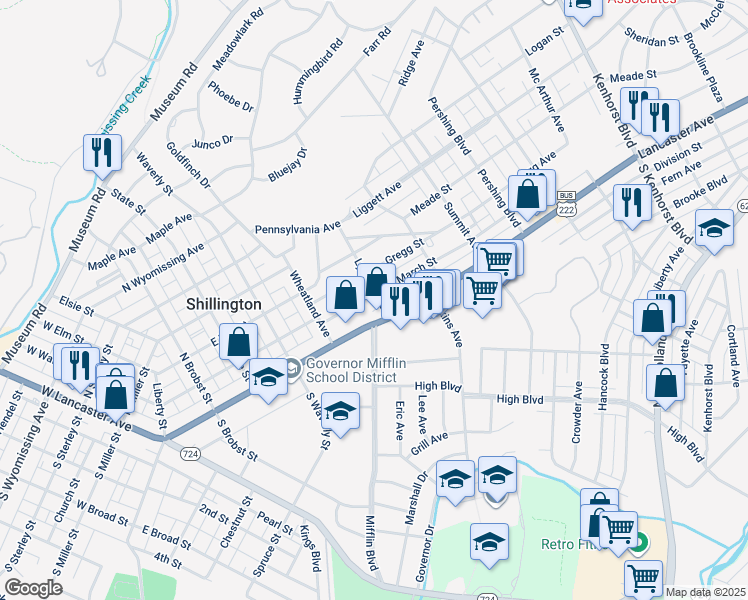Select the school marker left of Marshall Dr creek
This screenshot has height=600, width=748.
tap(455, 479)
